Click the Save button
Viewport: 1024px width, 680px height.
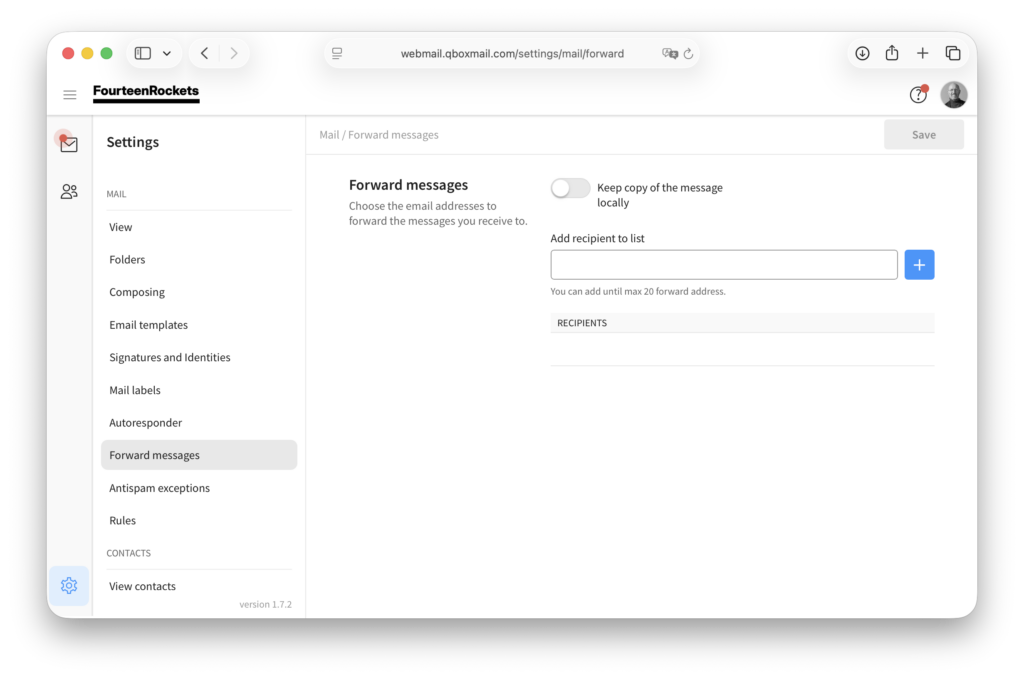pyautogui.click(x=923, y=135)
